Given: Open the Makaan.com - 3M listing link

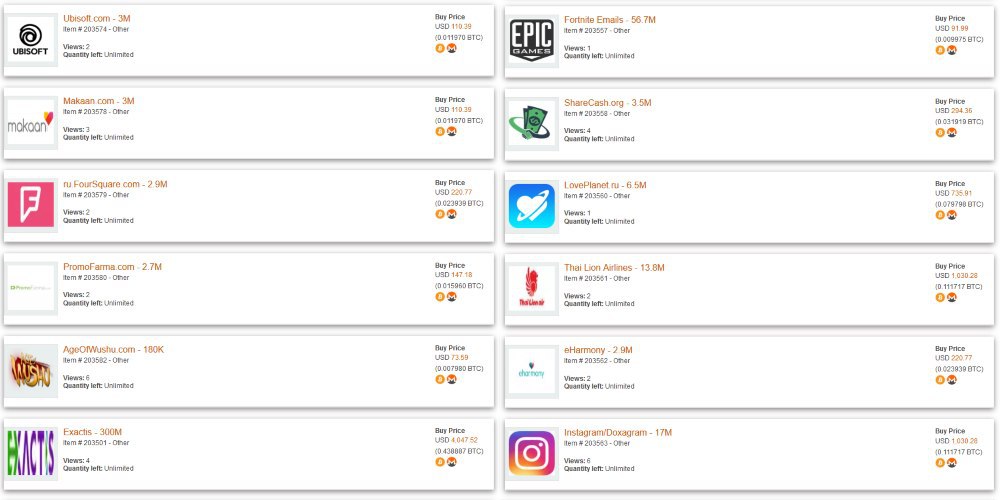Looking at the screenshot, I should tap(99, 101).
